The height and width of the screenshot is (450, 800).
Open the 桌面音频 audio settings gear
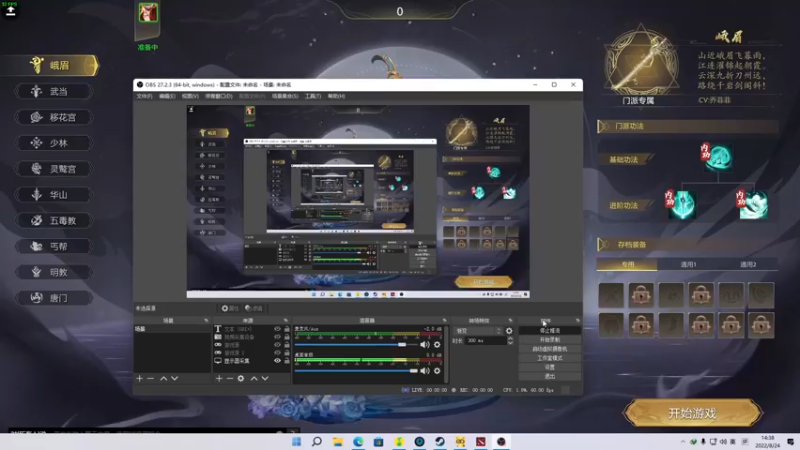437,371
